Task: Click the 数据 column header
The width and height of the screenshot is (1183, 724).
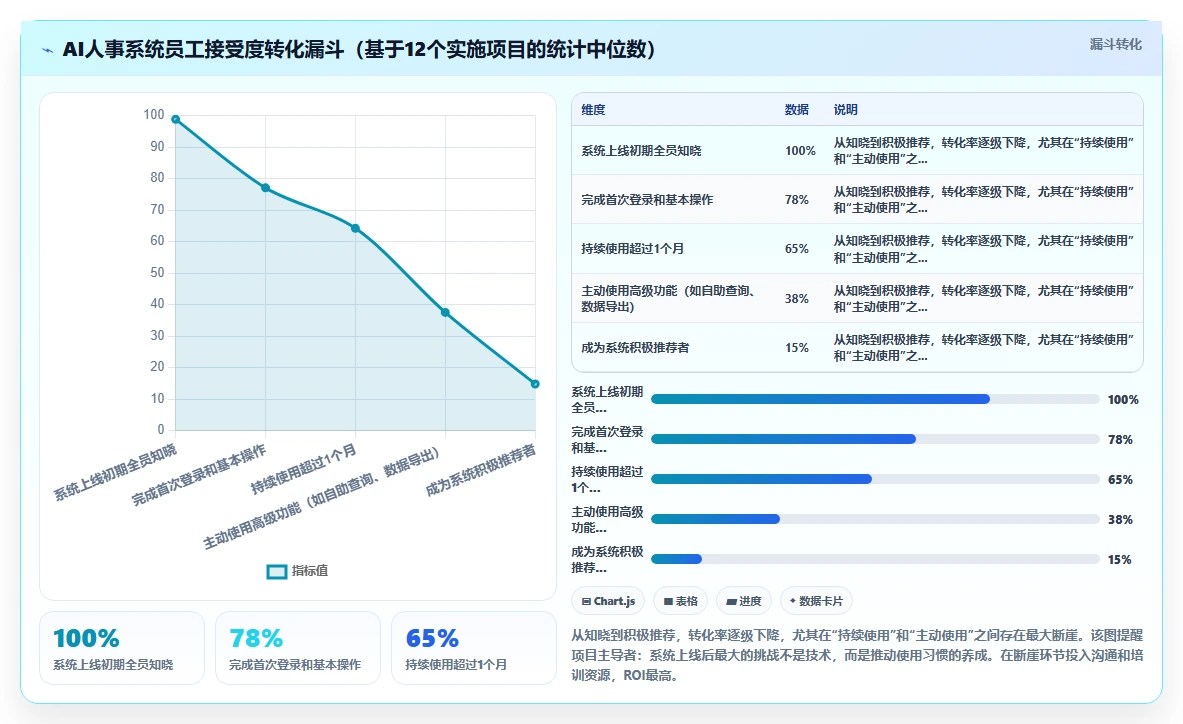Action: [x=797, y=110]
